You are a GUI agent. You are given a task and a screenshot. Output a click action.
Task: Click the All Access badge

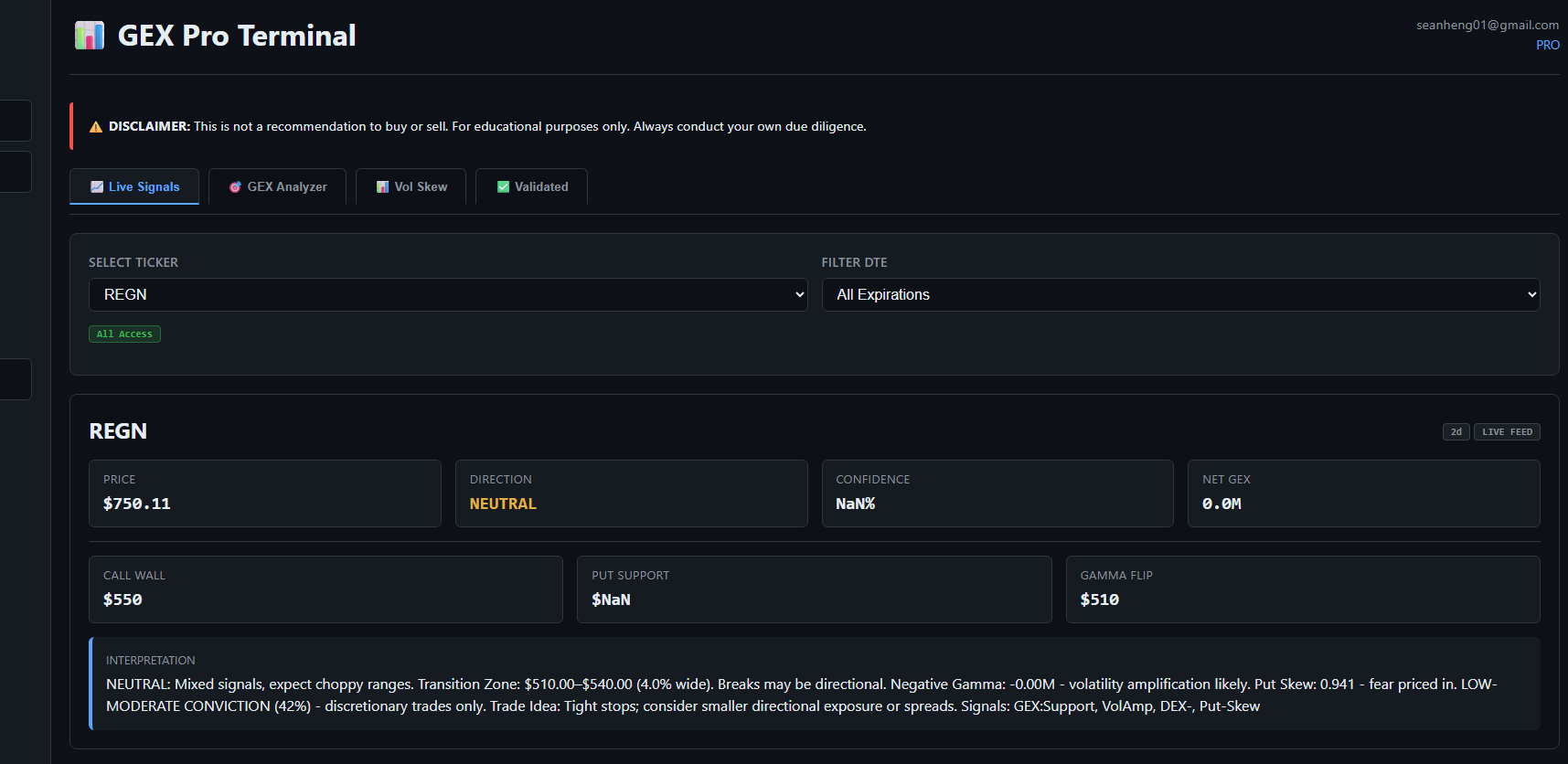point(124,334)
